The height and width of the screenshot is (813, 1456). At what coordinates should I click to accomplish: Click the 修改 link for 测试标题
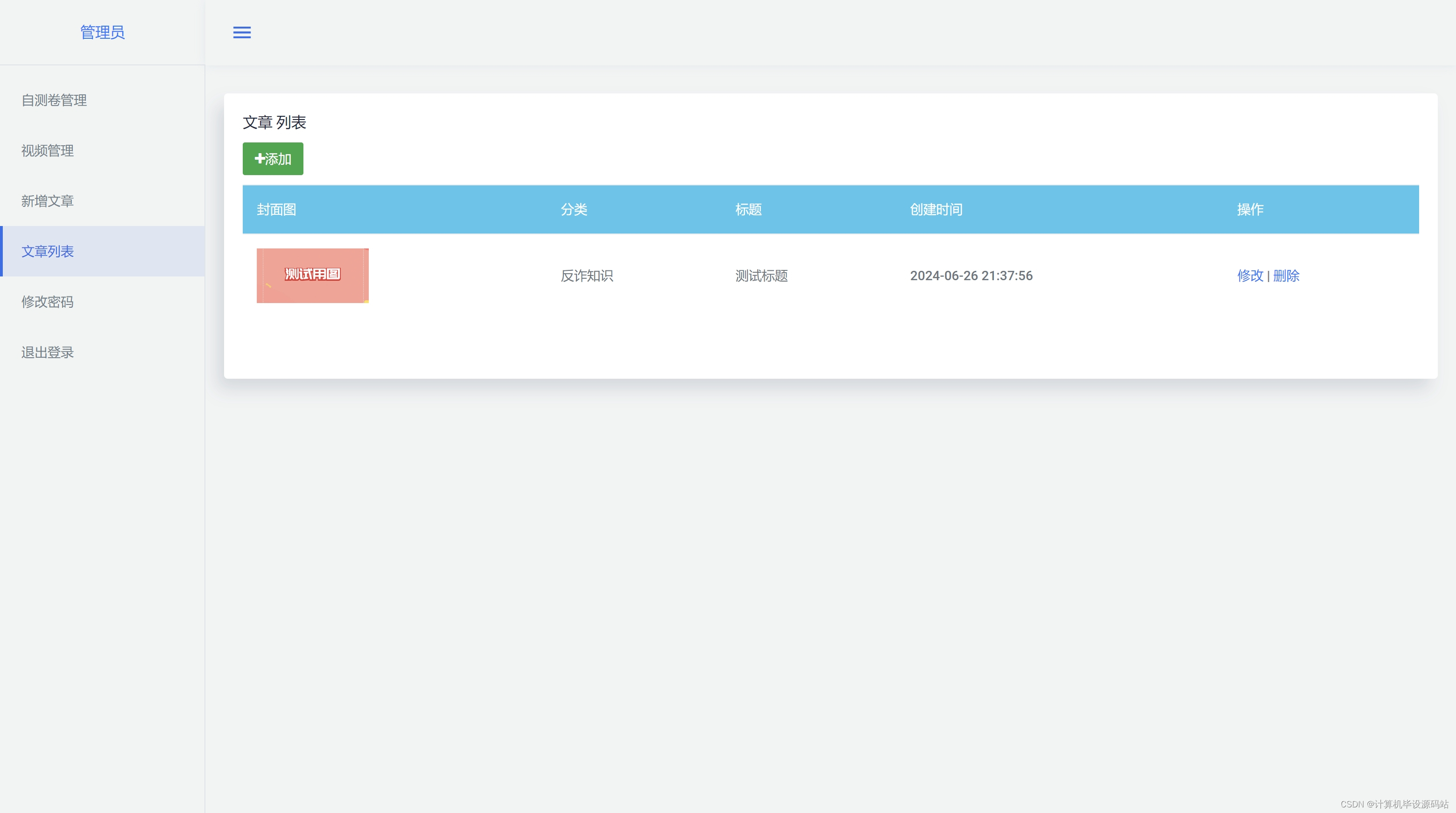(1250, 276)
